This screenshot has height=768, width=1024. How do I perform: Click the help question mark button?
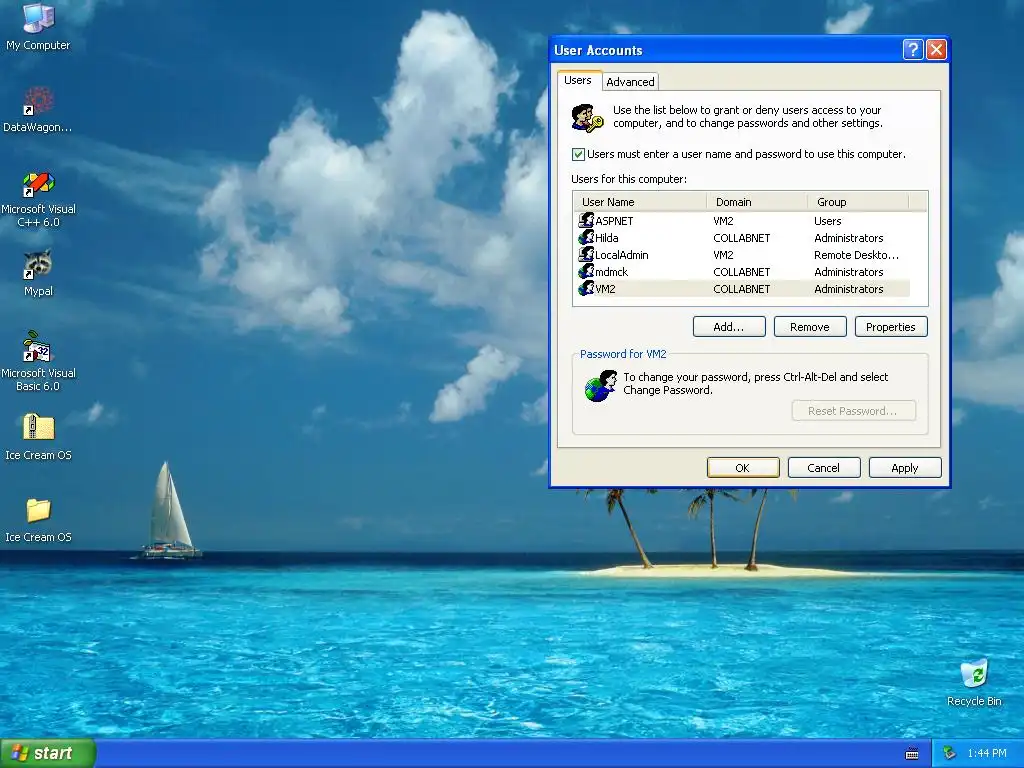pyautogui.click(x=913, y=50)
